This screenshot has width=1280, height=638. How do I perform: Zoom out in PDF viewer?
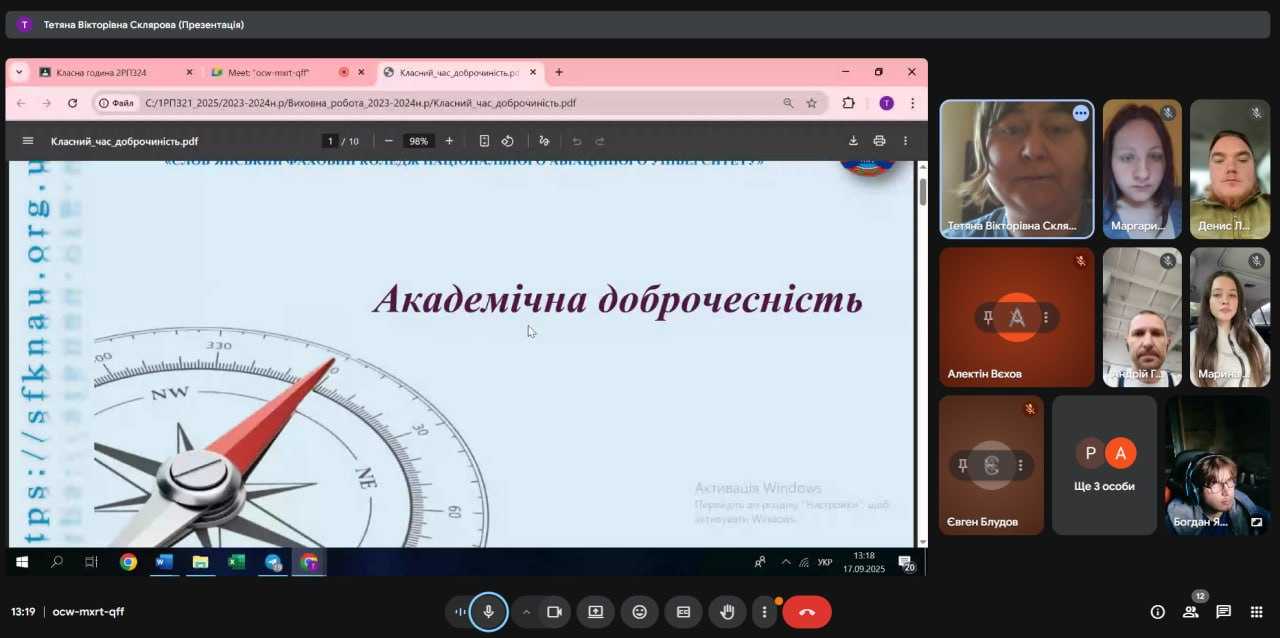tap(389, 141)
